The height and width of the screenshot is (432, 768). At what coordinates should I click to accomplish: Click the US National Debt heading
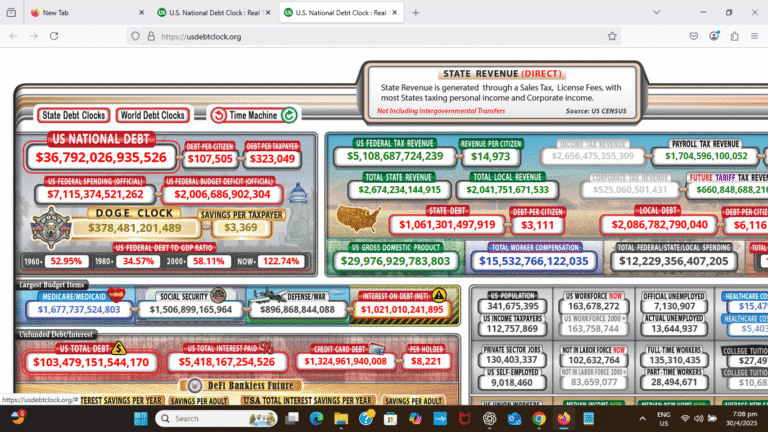[x=100, y=139]
